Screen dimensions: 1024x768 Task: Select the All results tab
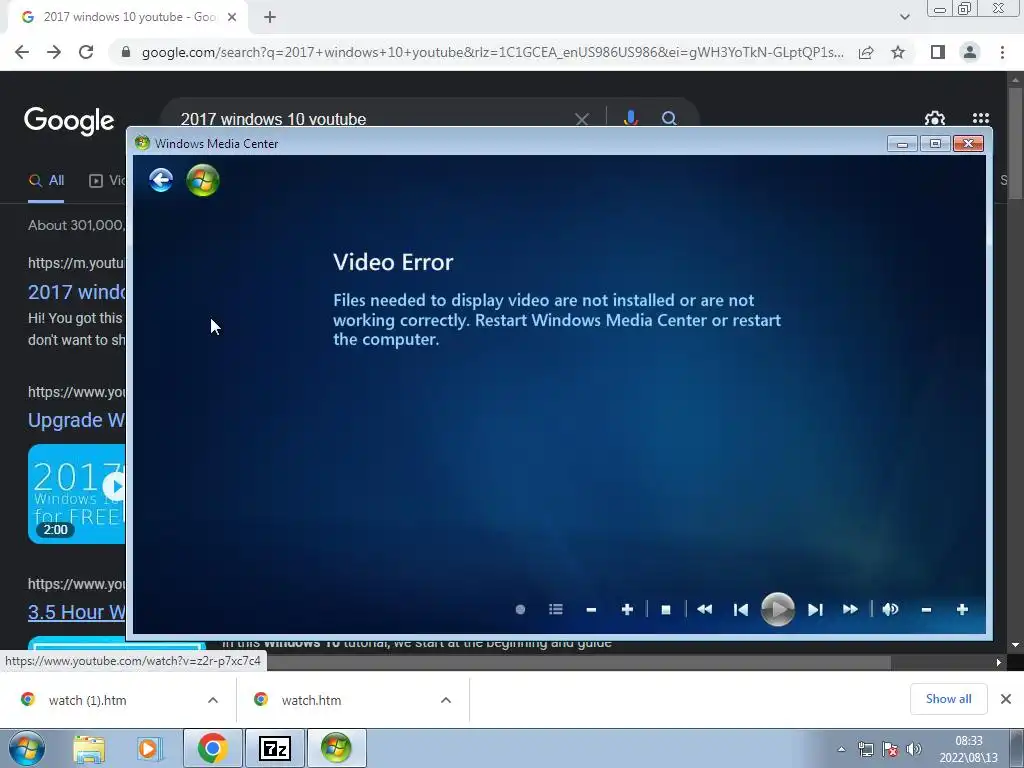click(x=46, y=181)
